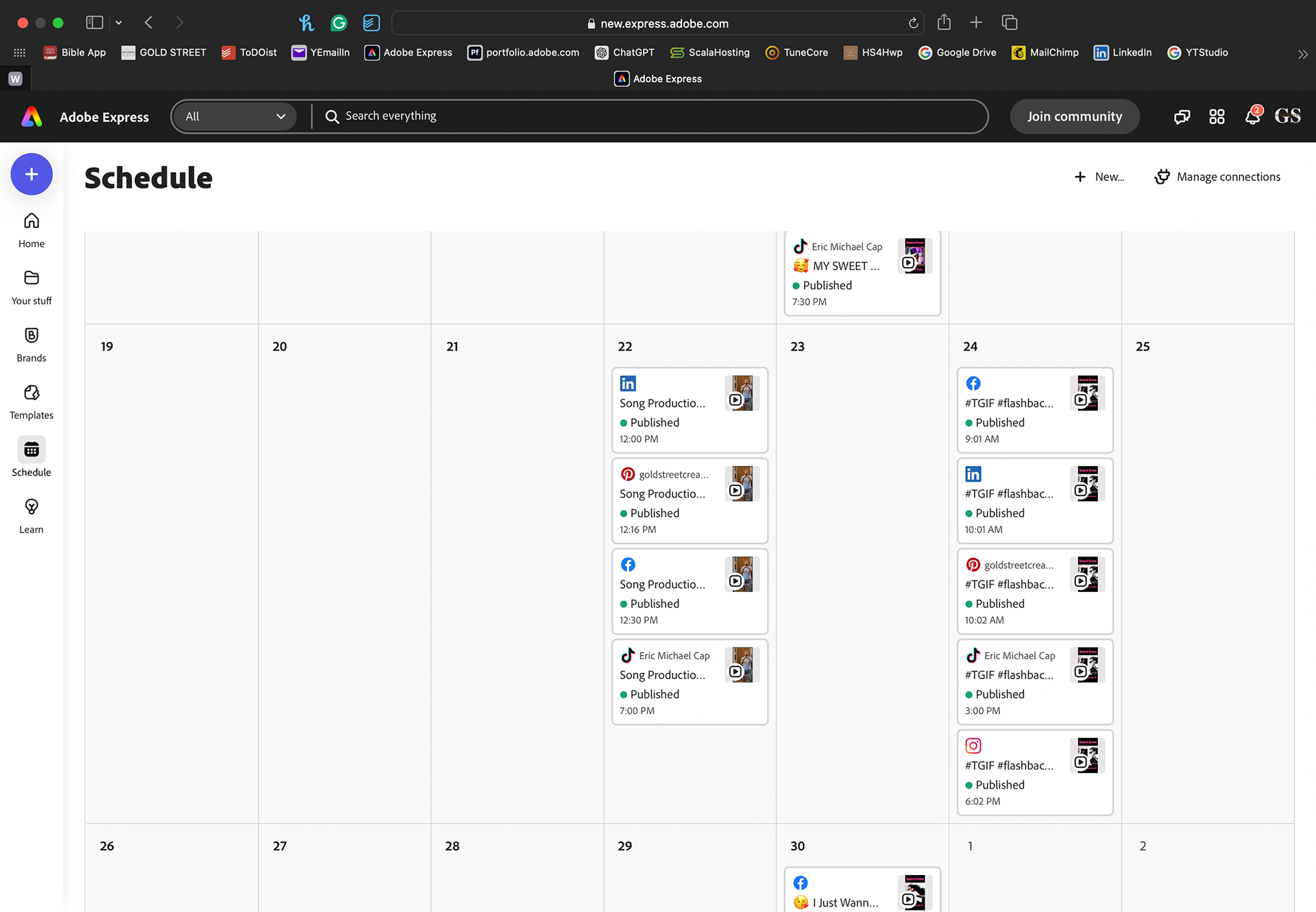
Task: Click Manage connections
Action: [x=1217, y=177]
